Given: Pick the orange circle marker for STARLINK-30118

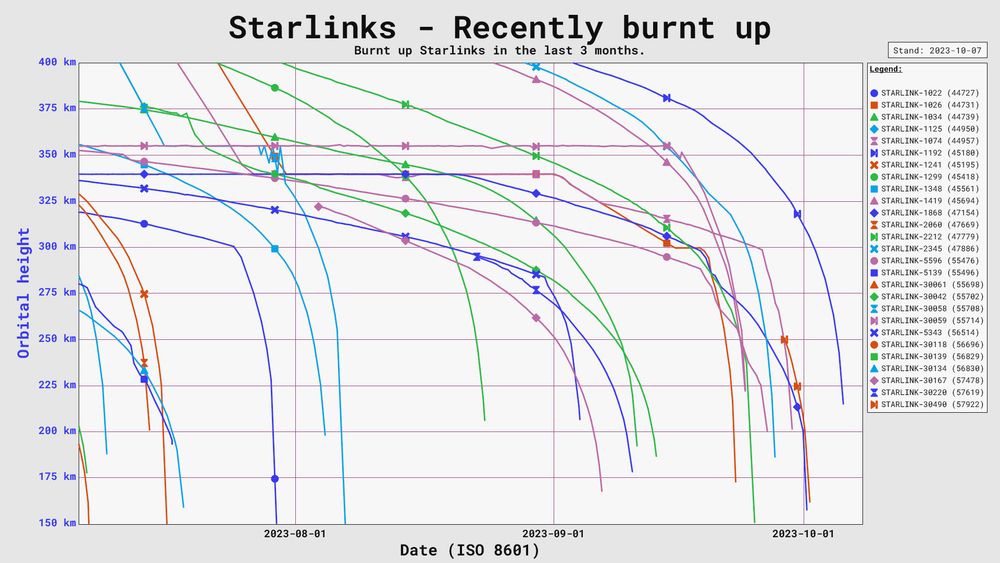Looking at the screenshot, I should click(x=874, y=345).
